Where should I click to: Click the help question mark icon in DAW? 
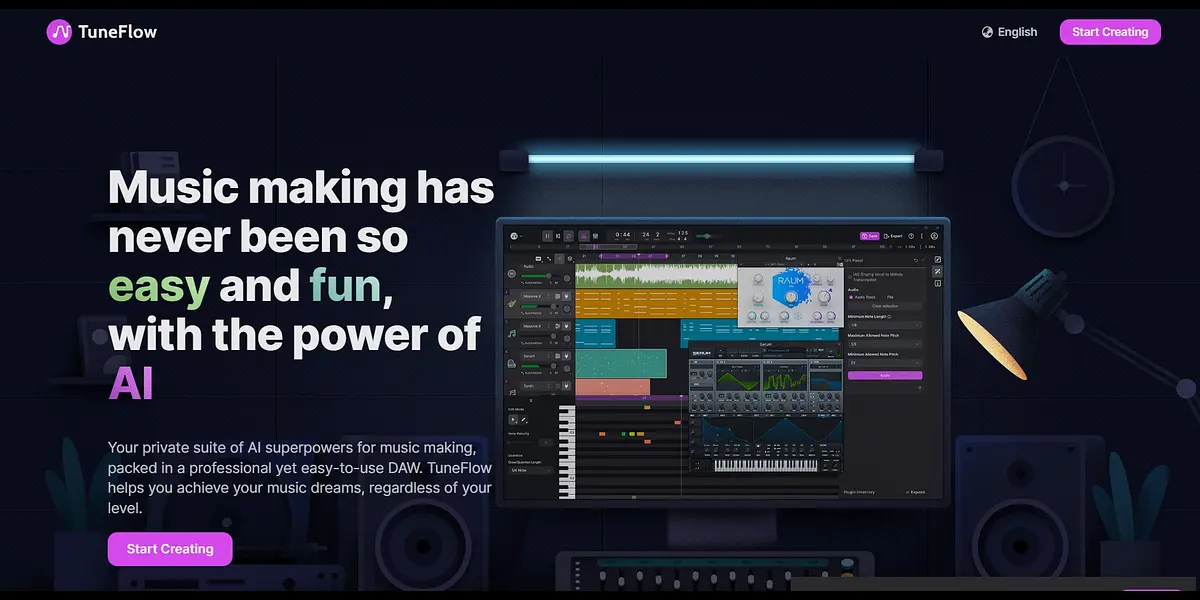click(x=910, y=236)
